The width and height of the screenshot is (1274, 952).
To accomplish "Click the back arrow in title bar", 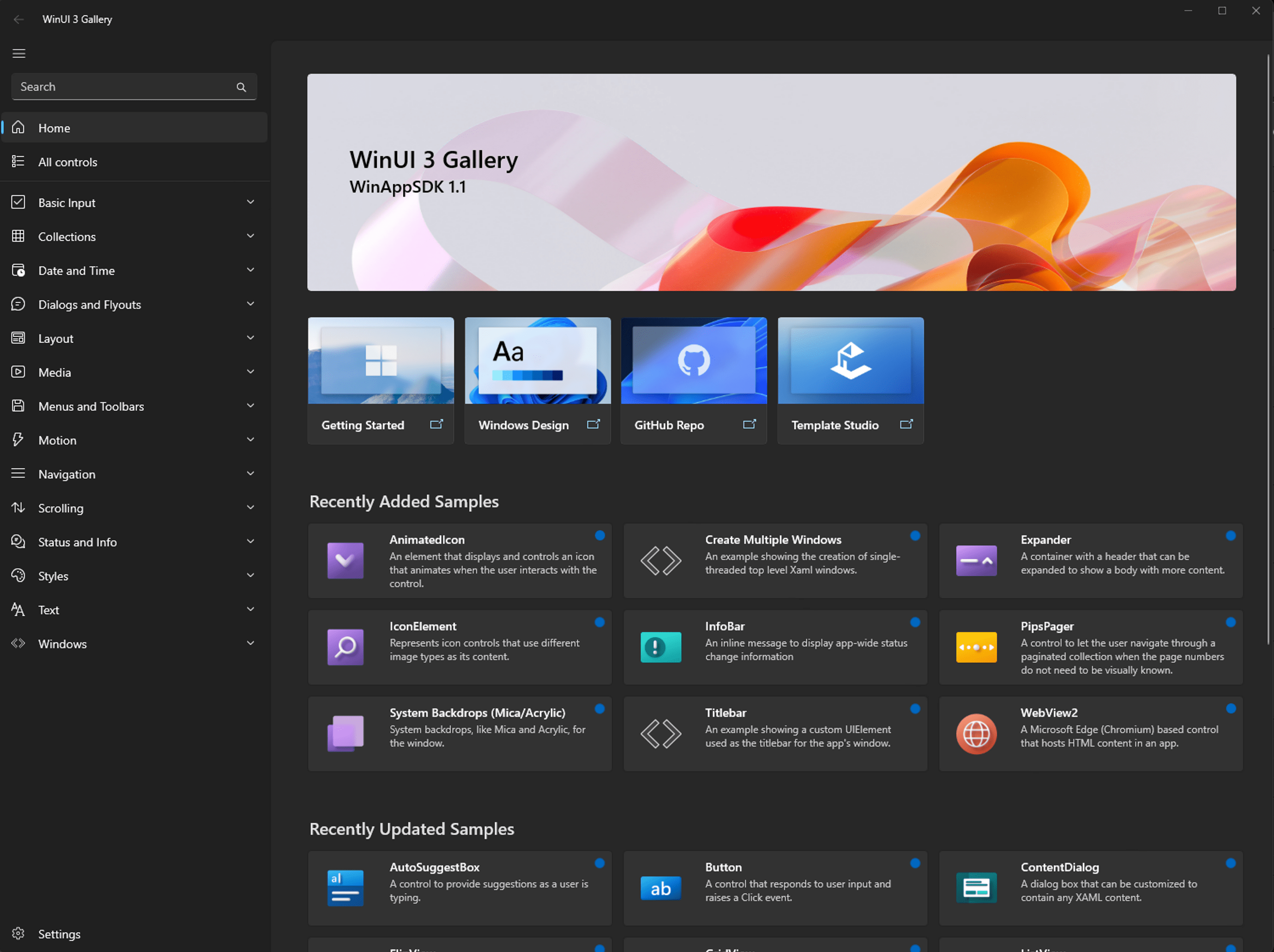I will [x=19, y=19].
